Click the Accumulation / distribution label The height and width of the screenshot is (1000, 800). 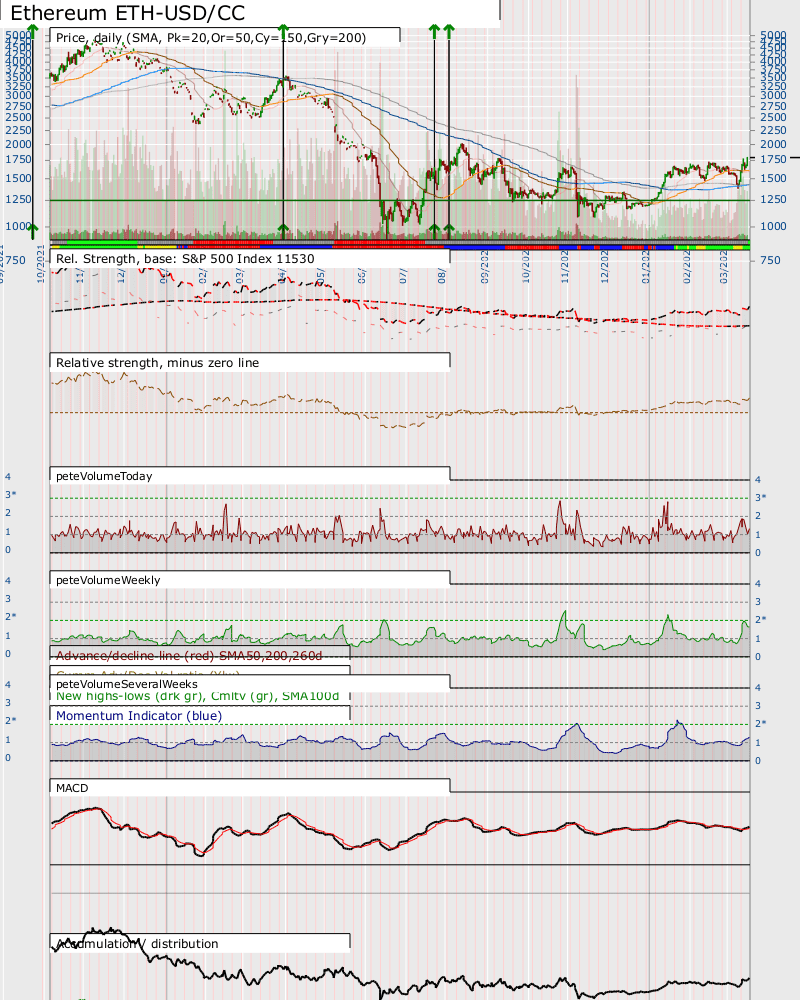click(137, 944)
